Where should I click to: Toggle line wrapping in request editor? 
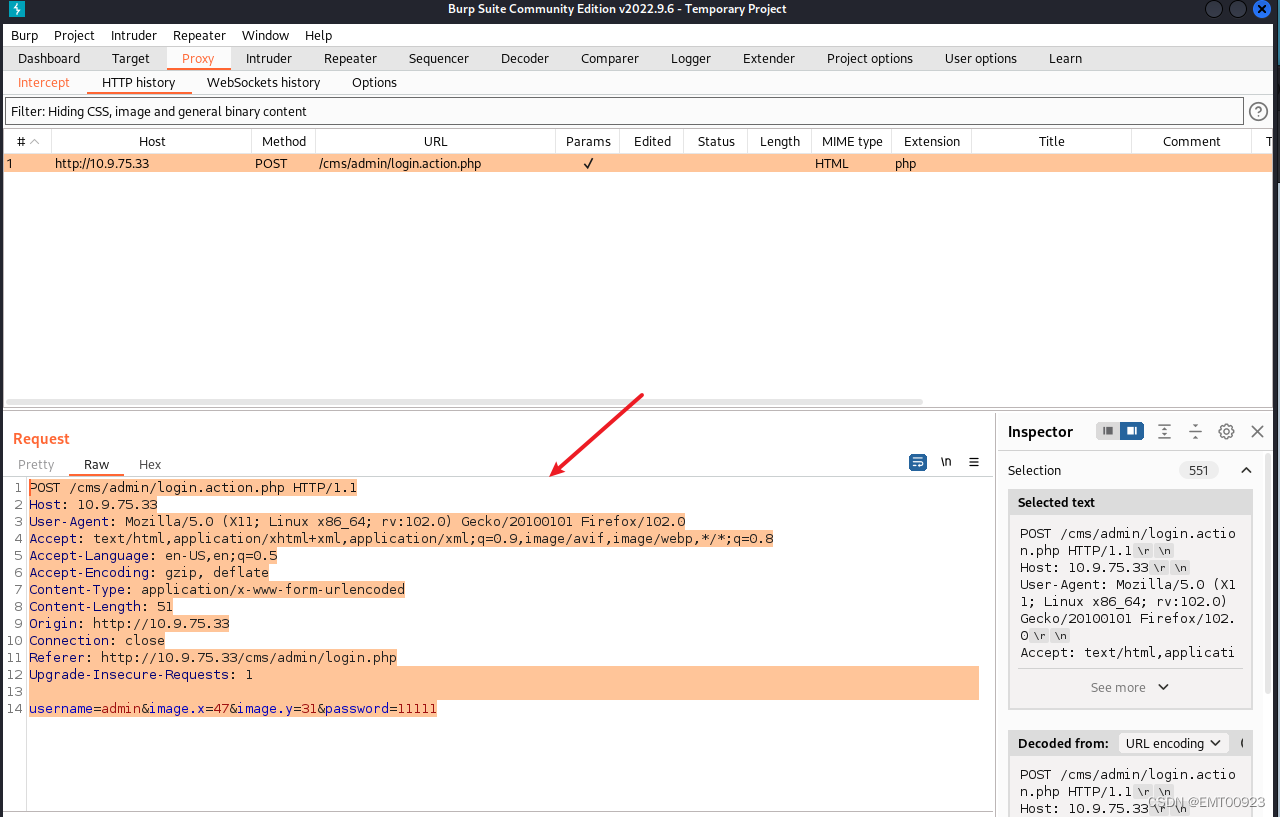click(x=917, y=462)
